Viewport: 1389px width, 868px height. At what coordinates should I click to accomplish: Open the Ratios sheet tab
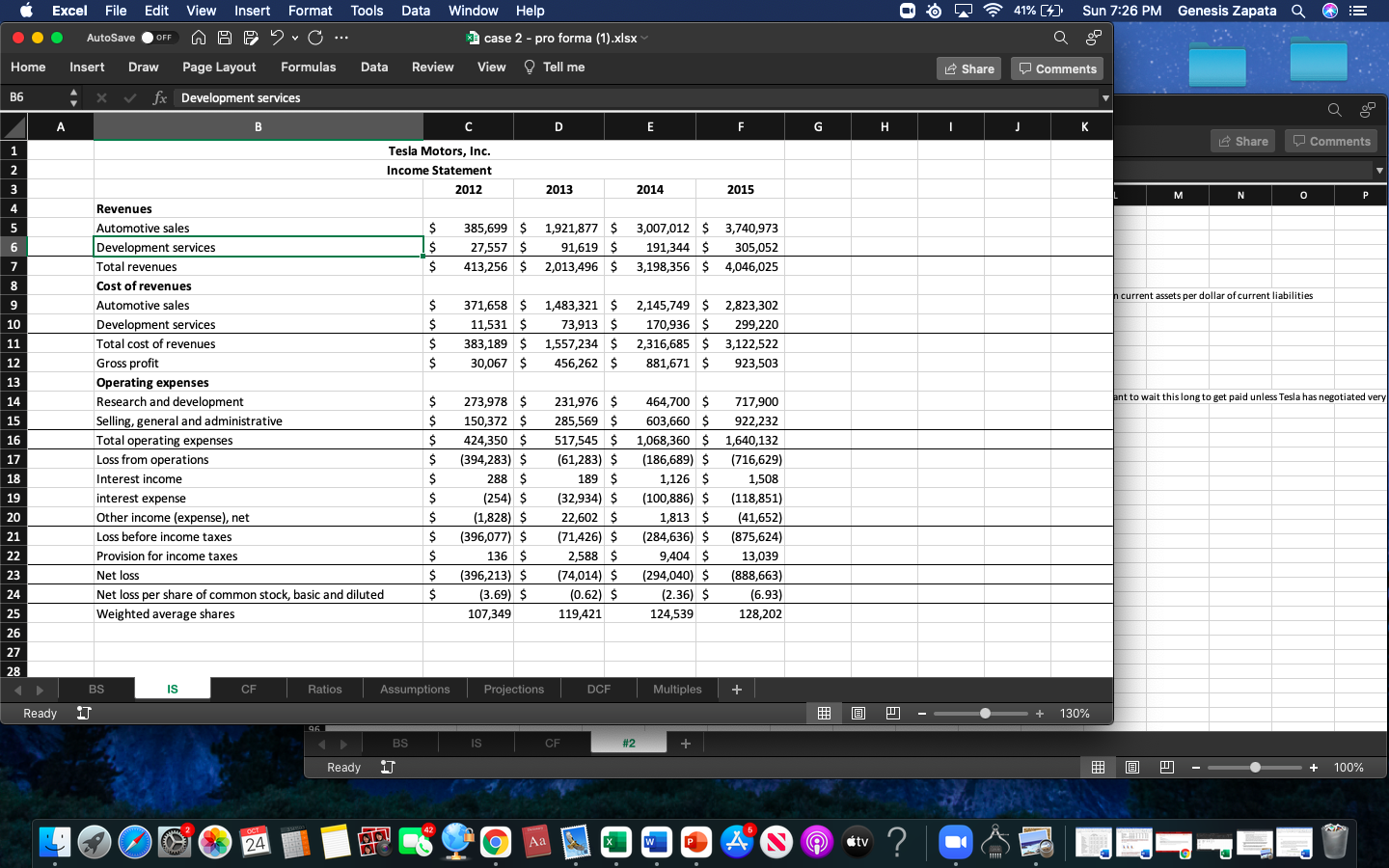coord(325,689)
